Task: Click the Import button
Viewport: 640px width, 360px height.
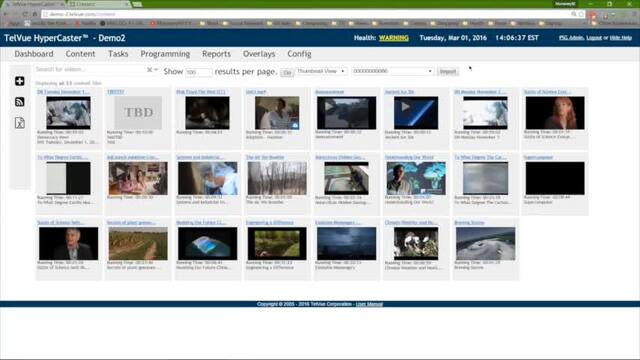Action: (448, 71)
